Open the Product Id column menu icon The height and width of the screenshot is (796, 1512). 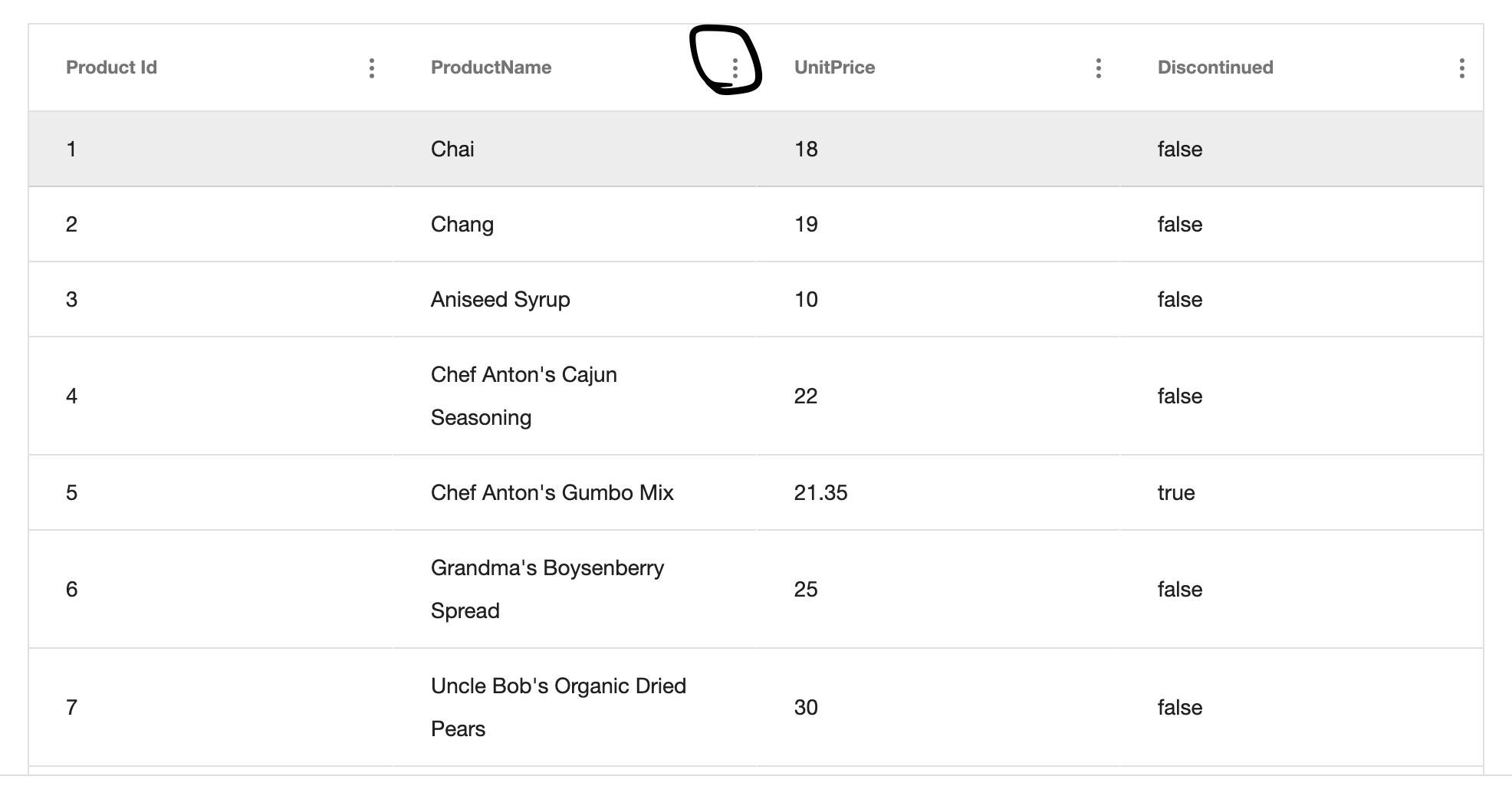372,68
